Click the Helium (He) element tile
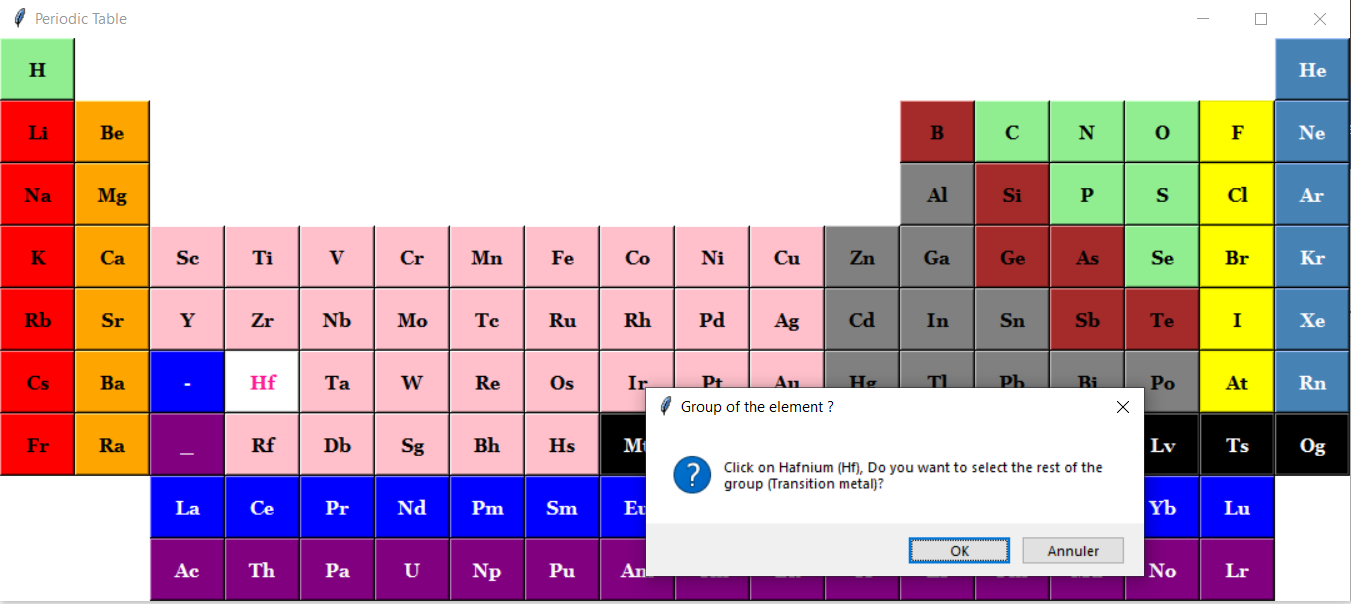This screenshot has height=604, width=1351. click(1312, 70)
